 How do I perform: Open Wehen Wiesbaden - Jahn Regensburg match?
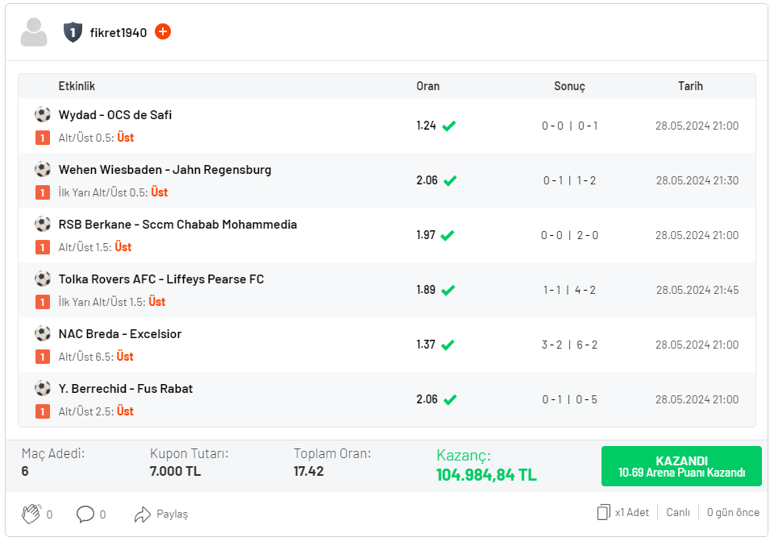tap(164, 170)
